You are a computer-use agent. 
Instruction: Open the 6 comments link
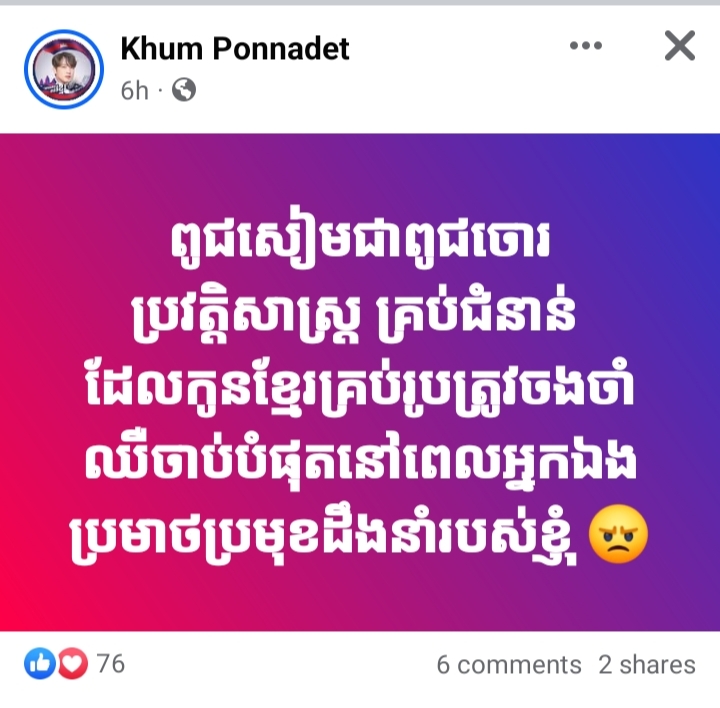point(509,665)
